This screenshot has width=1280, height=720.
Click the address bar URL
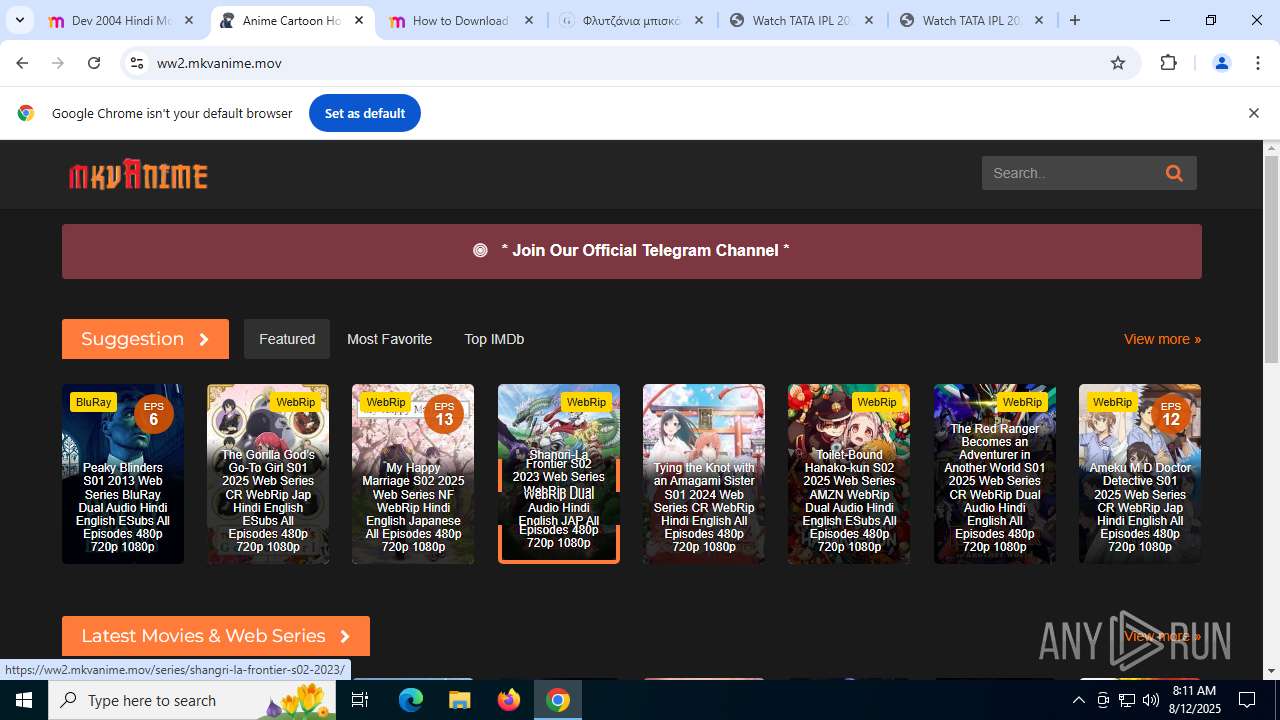tap(219, 63)
